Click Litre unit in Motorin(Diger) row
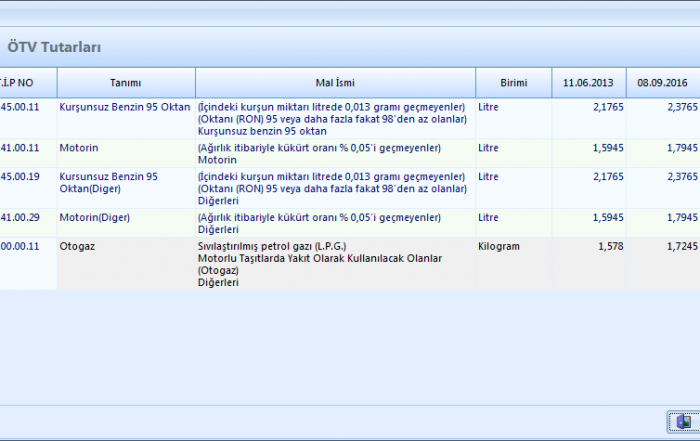This screenshot has width=700, height=441. tap(489, 217)
